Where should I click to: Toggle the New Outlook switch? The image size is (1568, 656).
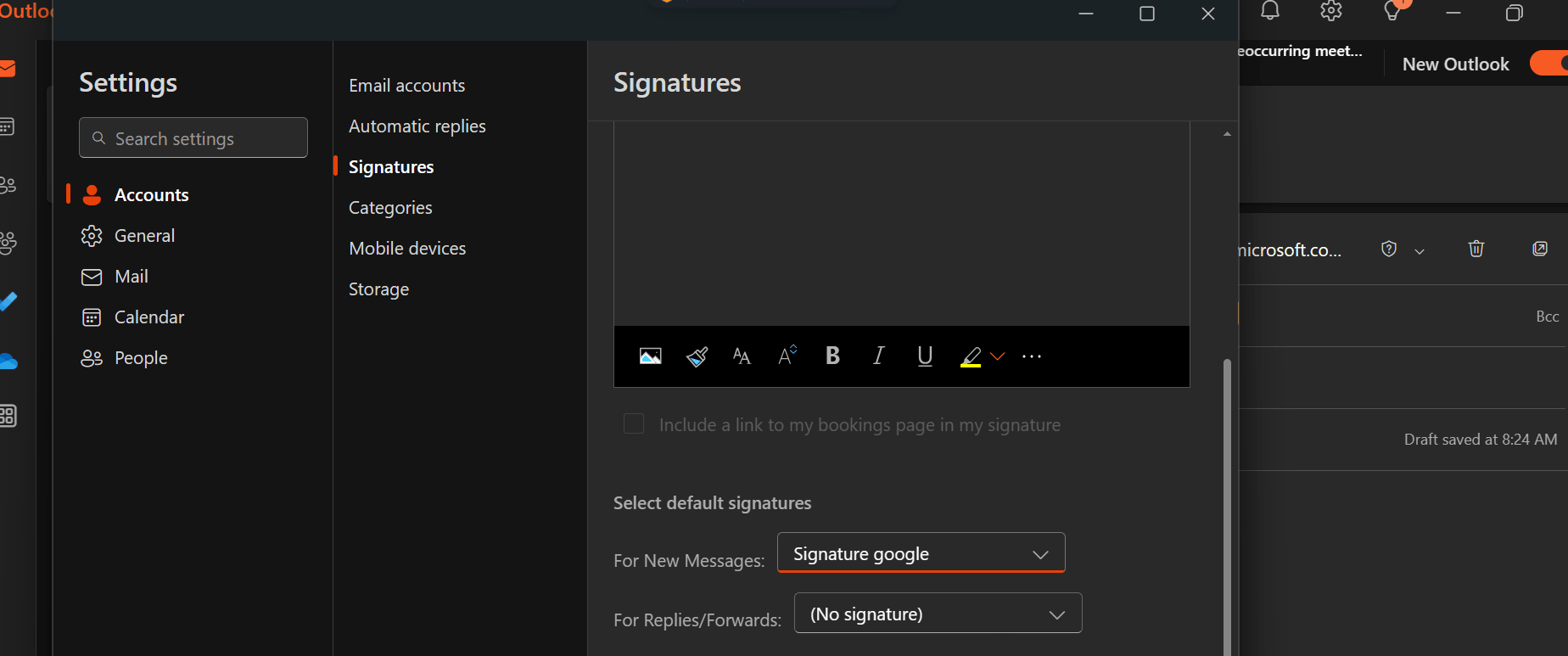coord(1548,64)
